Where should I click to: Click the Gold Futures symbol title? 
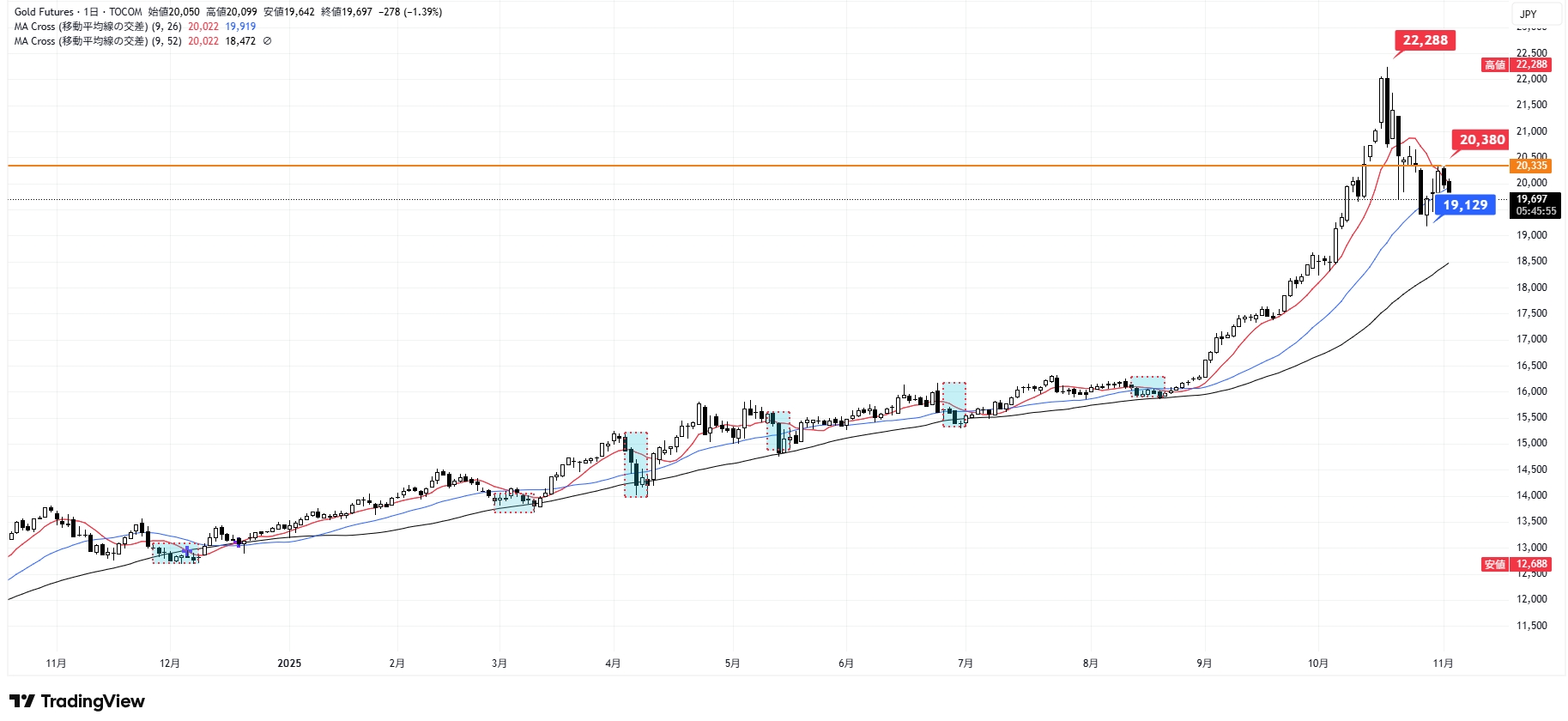tap(44, 12)
